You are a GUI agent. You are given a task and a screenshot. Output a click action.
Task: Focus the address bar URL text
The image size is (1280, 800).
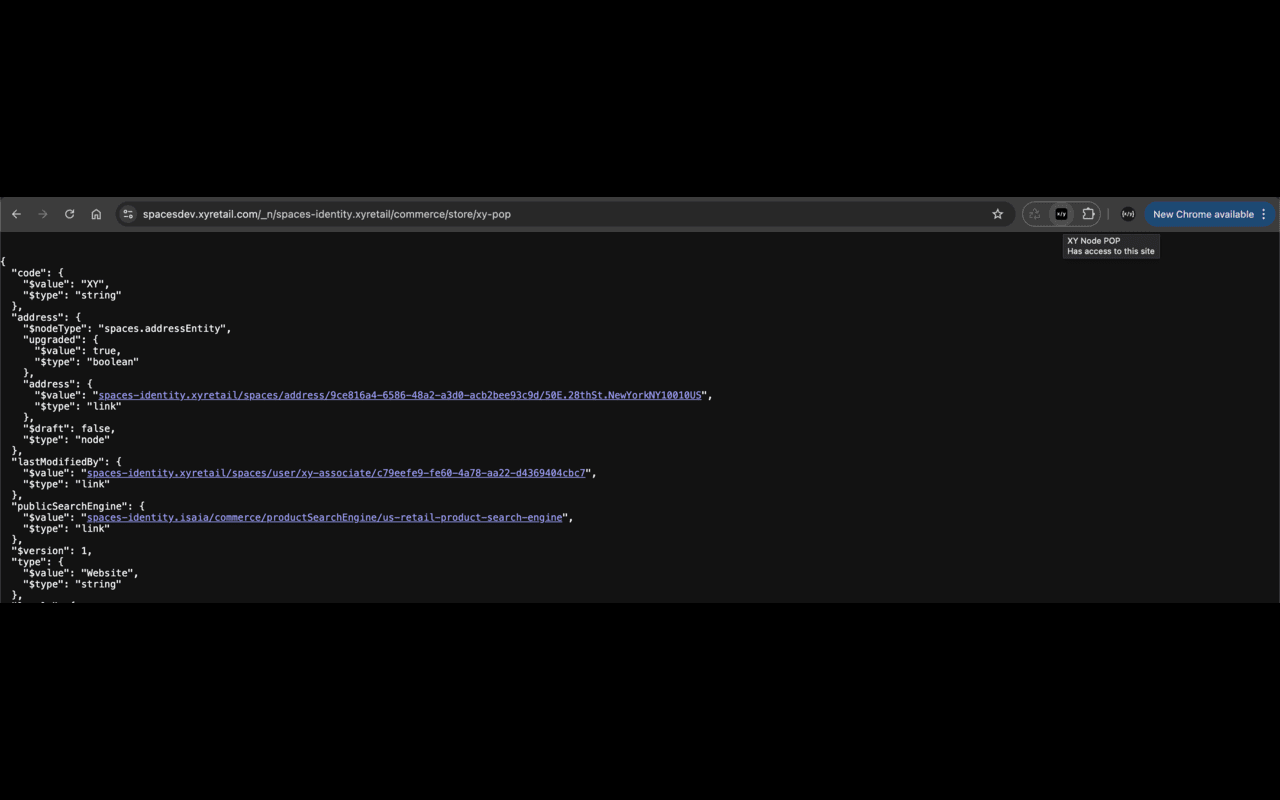click(327, 214)
